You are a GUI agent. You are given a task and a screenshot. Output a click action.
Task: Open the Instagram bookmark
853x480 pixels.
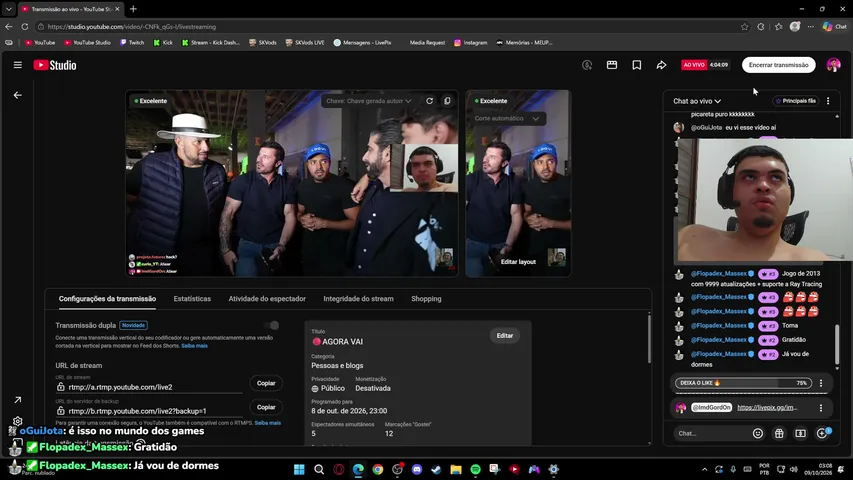coord(471,42)
